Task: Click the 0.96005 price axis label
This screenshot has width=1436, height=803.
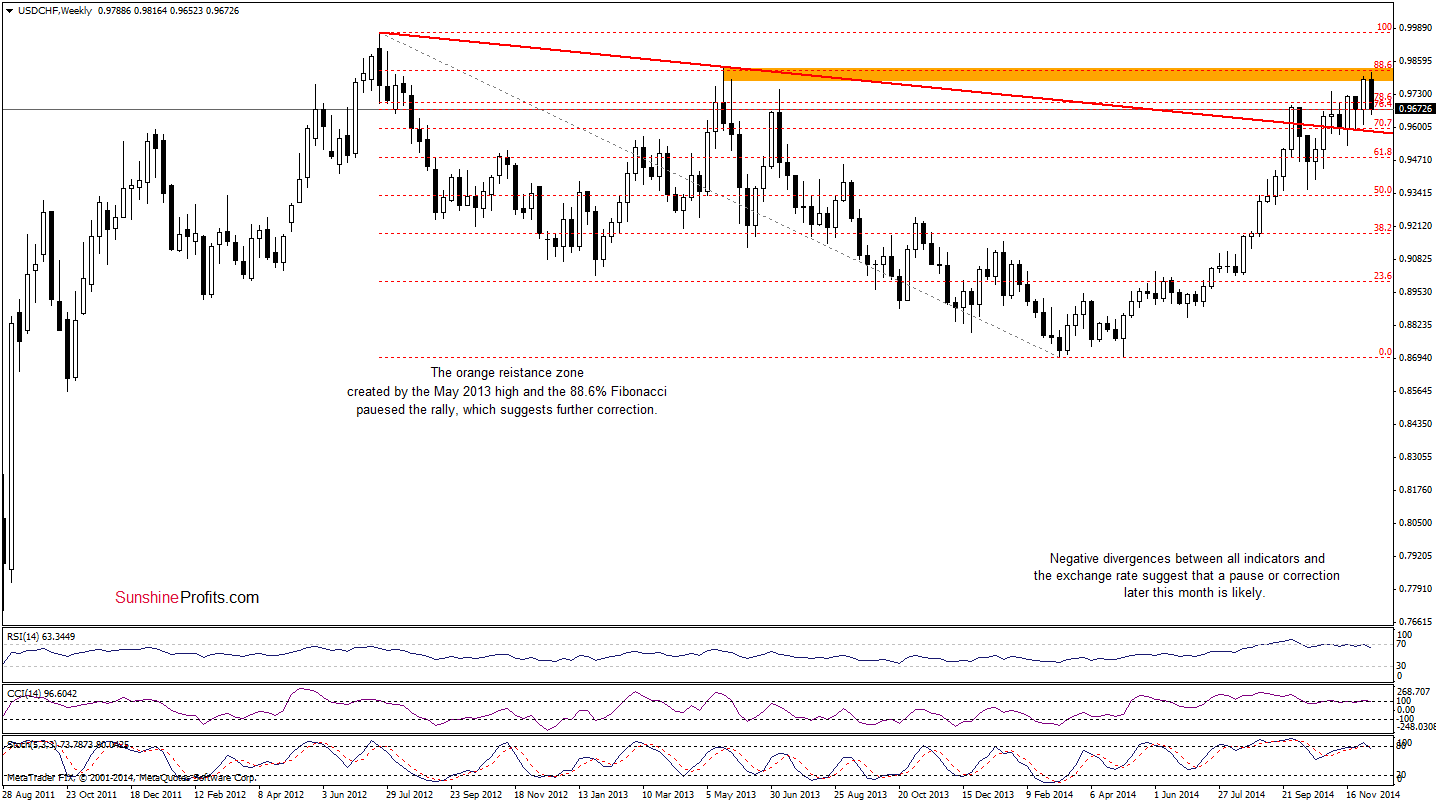Action: click(x=1415, y=127)
